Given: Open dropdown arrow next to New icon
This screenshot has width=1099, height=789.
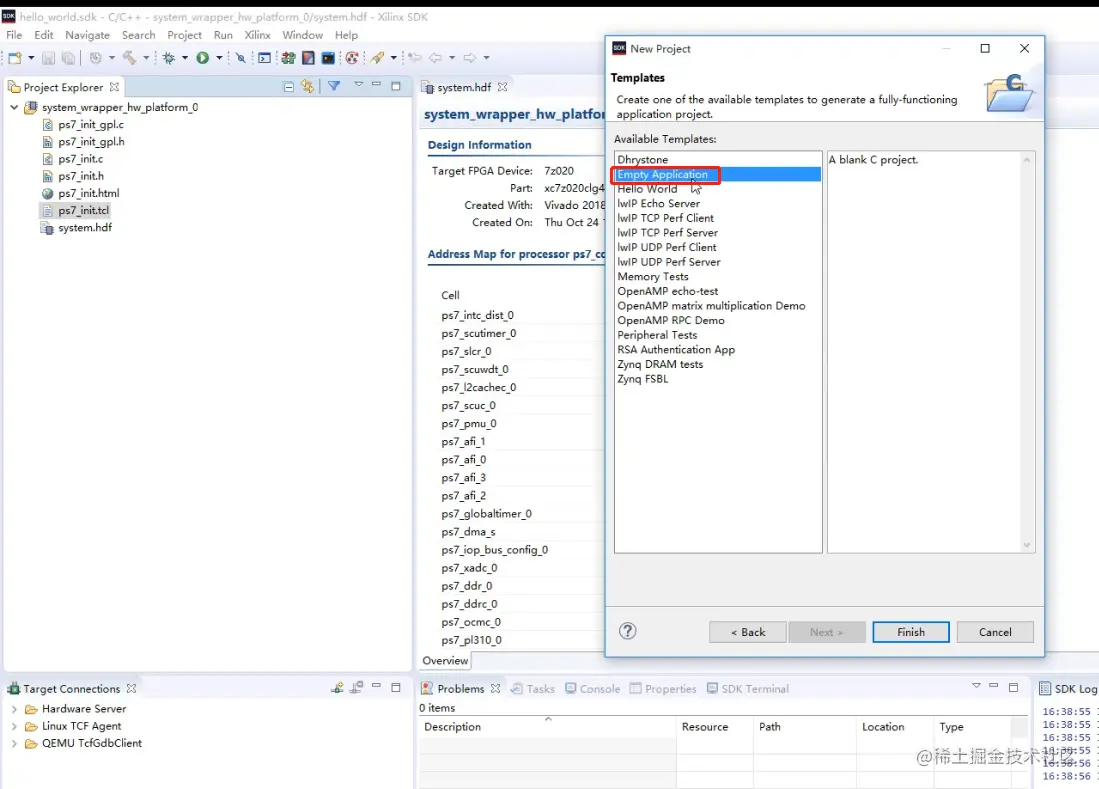Looking at the screenshot, I should tap(31, 58).
